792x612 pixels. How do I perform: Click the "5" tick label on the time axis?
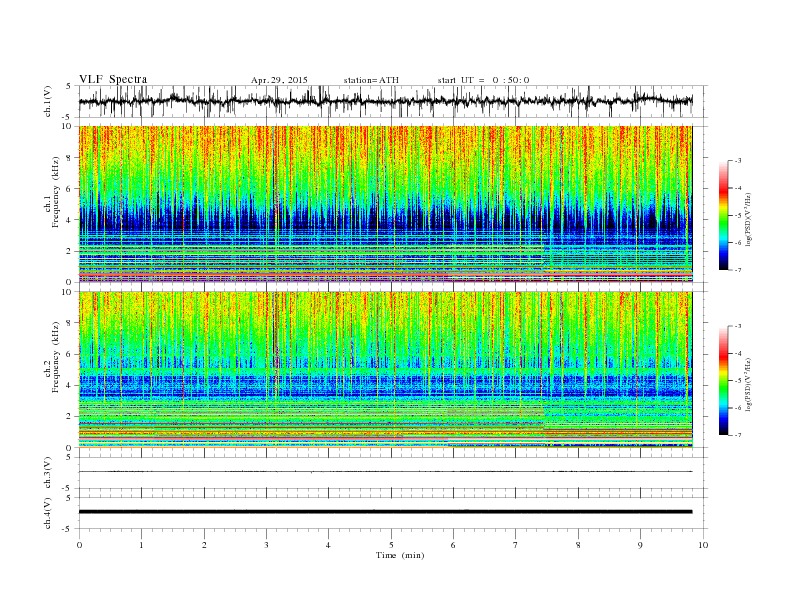[x=391, y=545]
